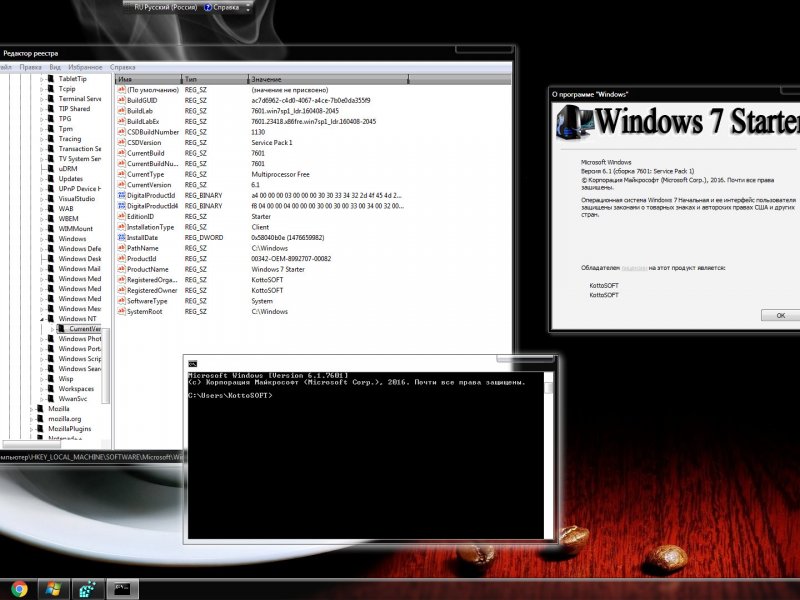The image size is (800, 600).
Task: Select the InstallationType value name
Action: point(151,227)
